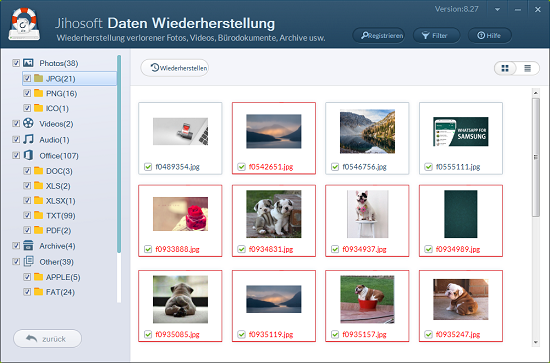Select the TXT(99) tree item
This screenshot has height=363, width=550.
[x=61, y=215]
